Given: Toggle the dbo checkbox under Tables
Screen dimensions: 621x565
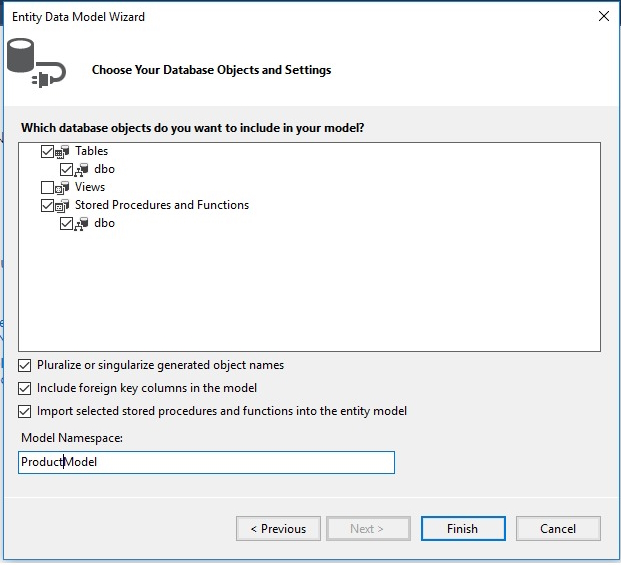Looking at the screenshot, I should click(66, 170).
